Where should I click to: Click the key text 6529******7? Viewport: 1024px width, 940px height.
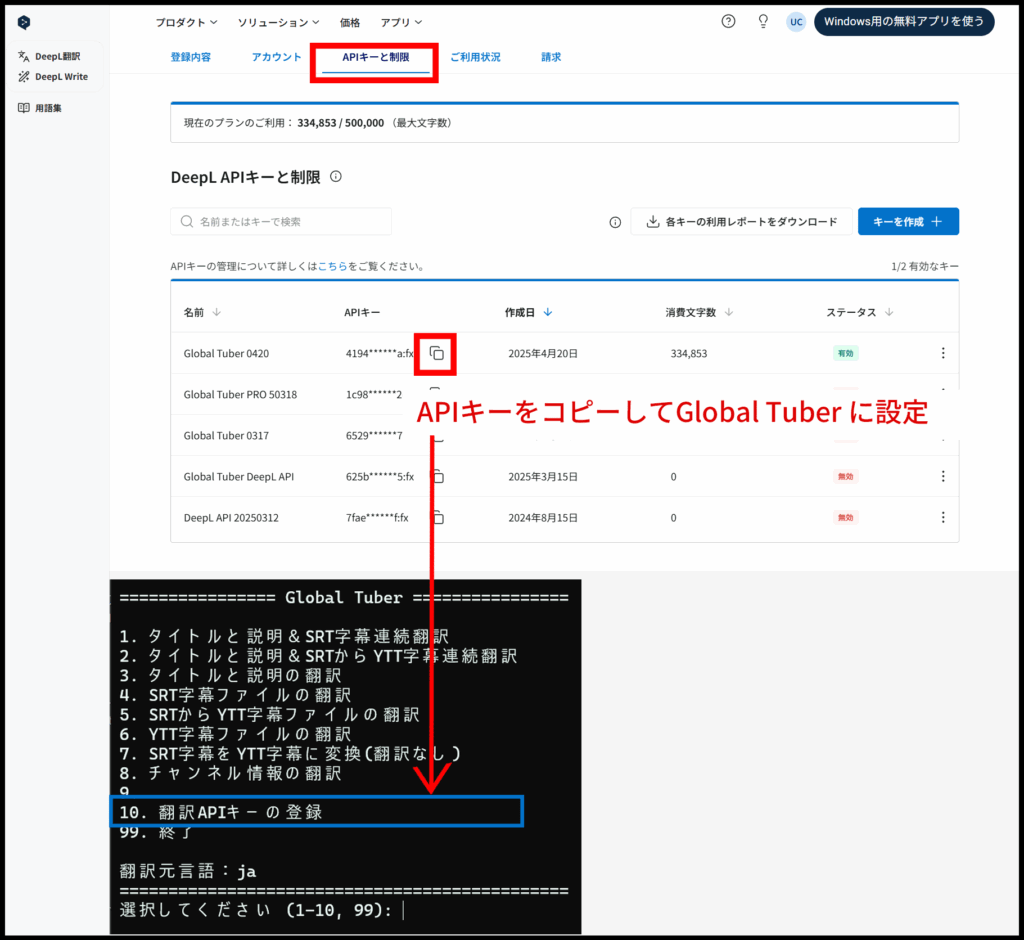(374, 436)
